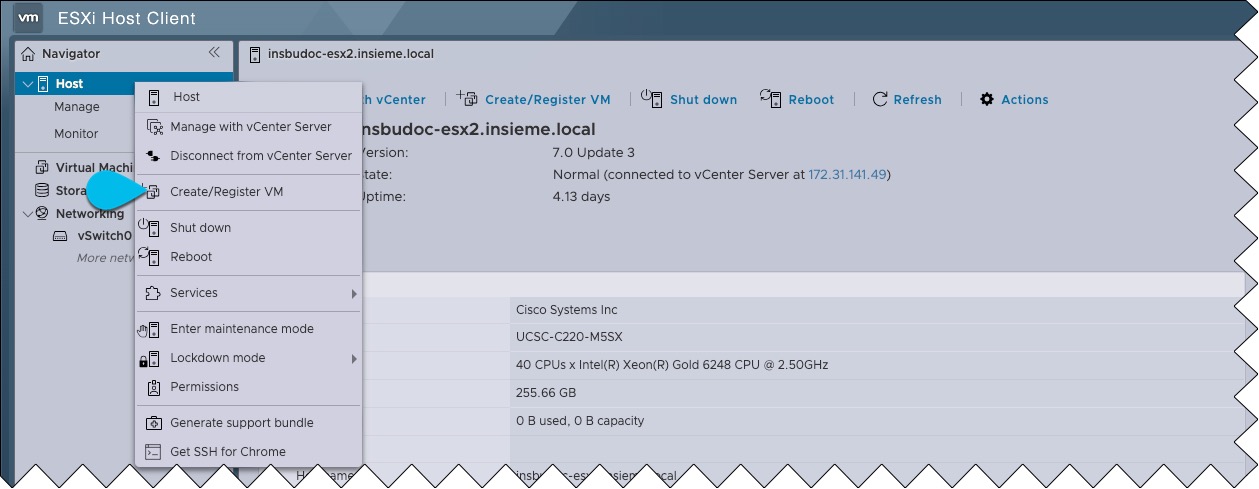Viewport: 1259px width, 489px height.
Task: Collapse the Networking tree node
Action: (x=27, y=213)
